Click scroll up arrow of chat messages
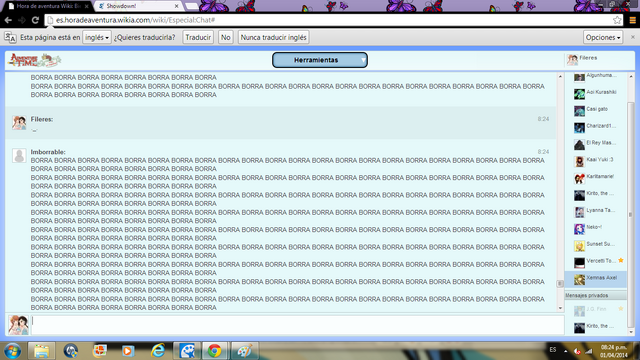Screen dimensions: 640x360 [560, 76]
